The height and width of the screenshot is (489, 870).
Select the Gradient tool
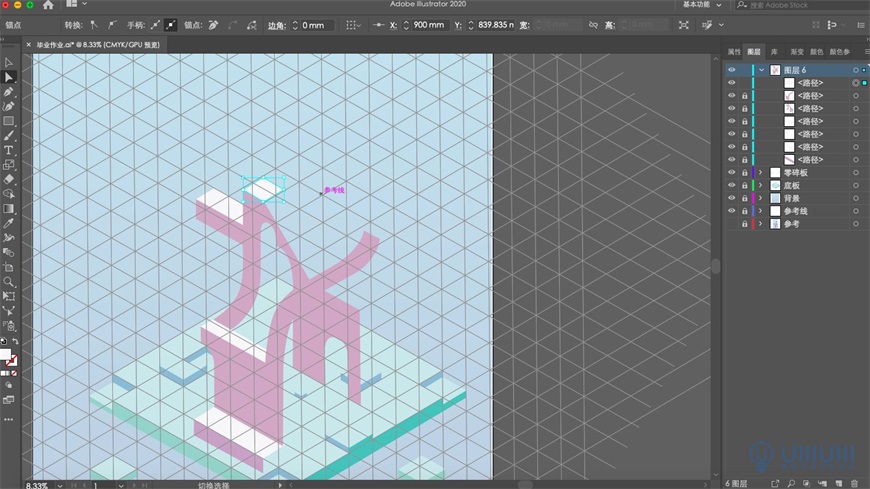tap(8, 209)
